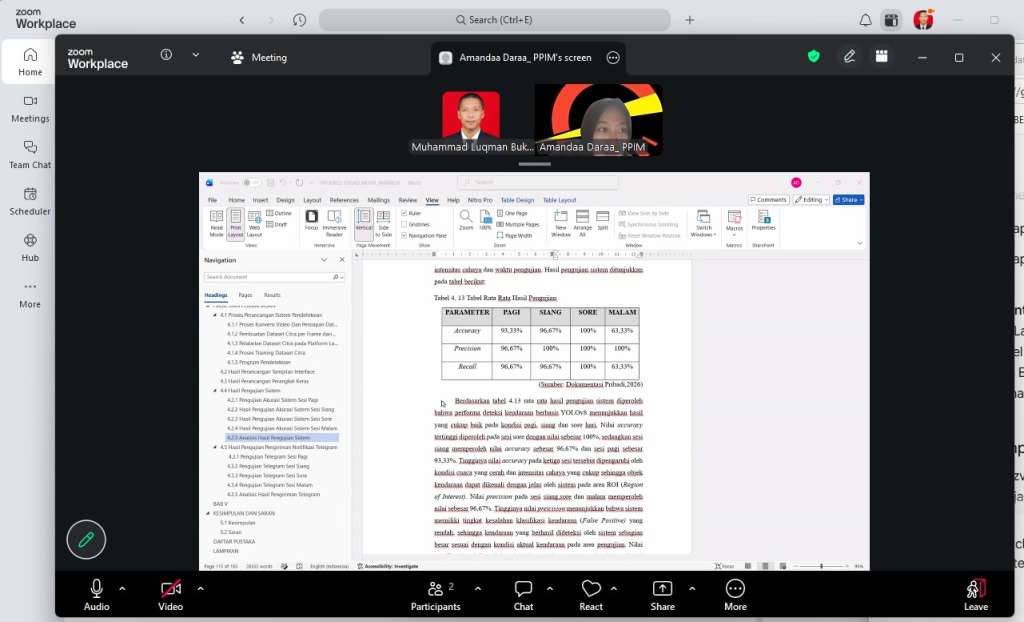Toggle Video camera button
The image size is (1024, 622).
170,595
